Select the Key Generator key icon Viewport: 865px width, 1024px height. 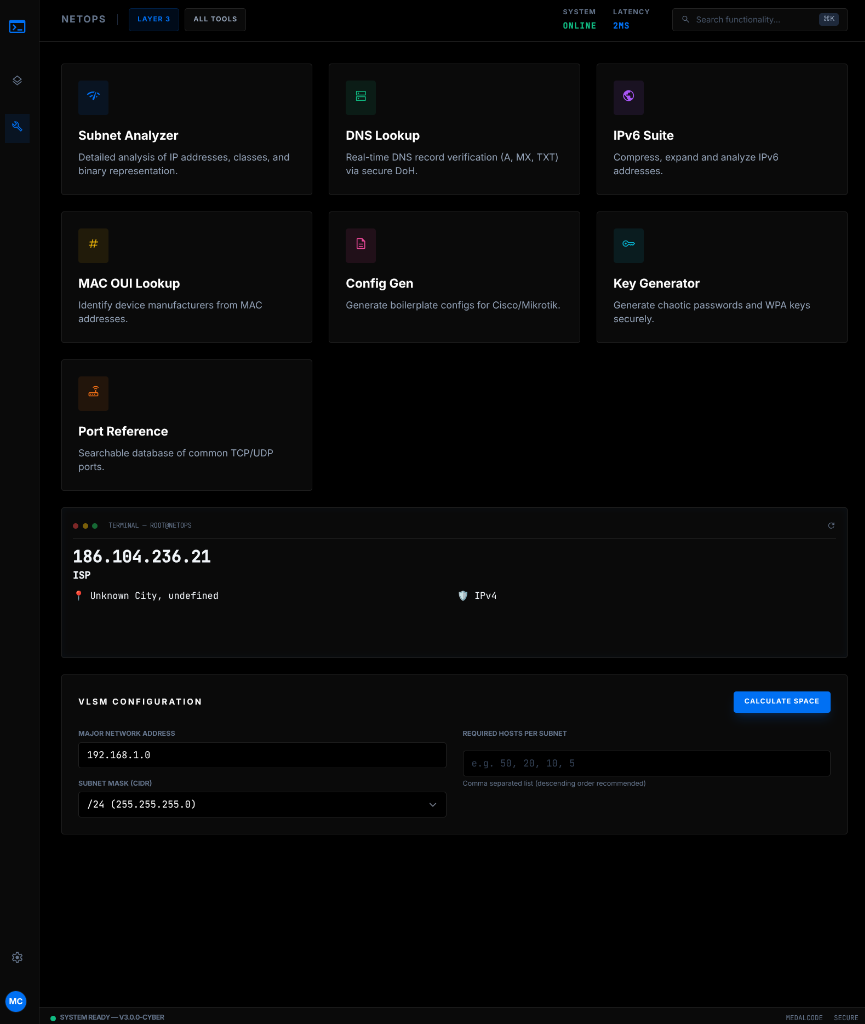click(628, 245)
